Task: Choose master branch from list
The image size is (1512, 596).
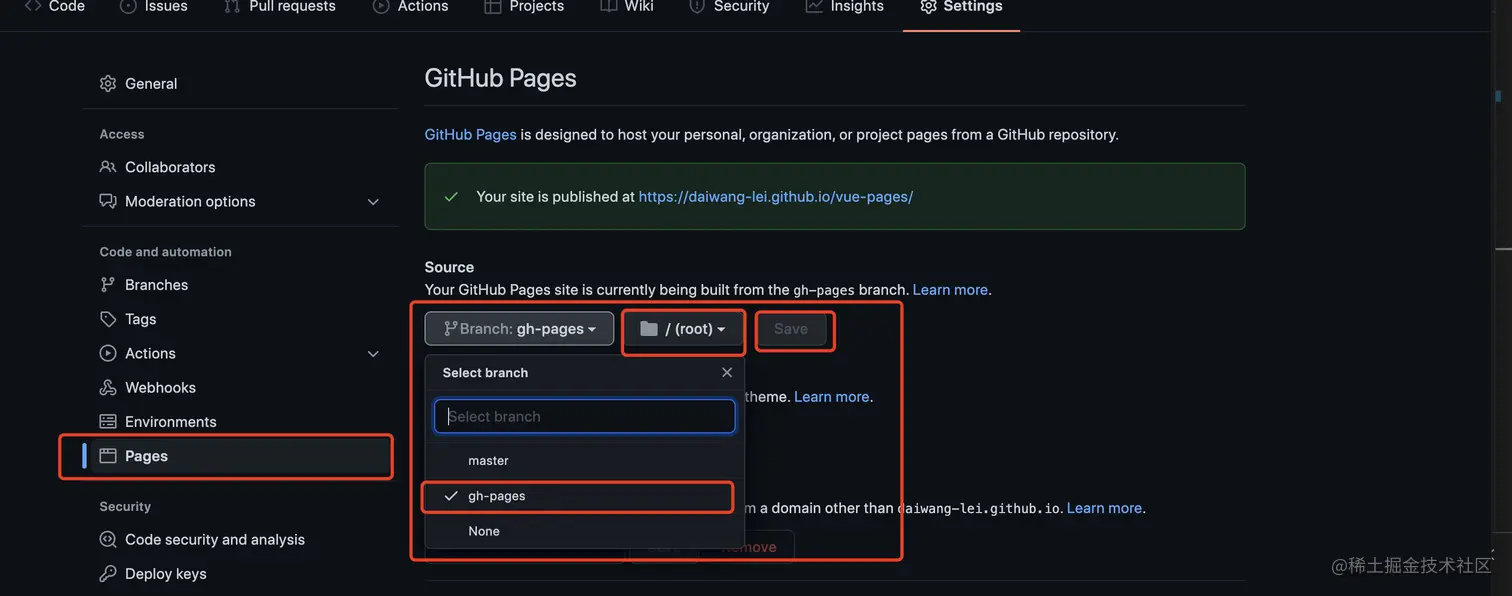Action: (585, 461)
